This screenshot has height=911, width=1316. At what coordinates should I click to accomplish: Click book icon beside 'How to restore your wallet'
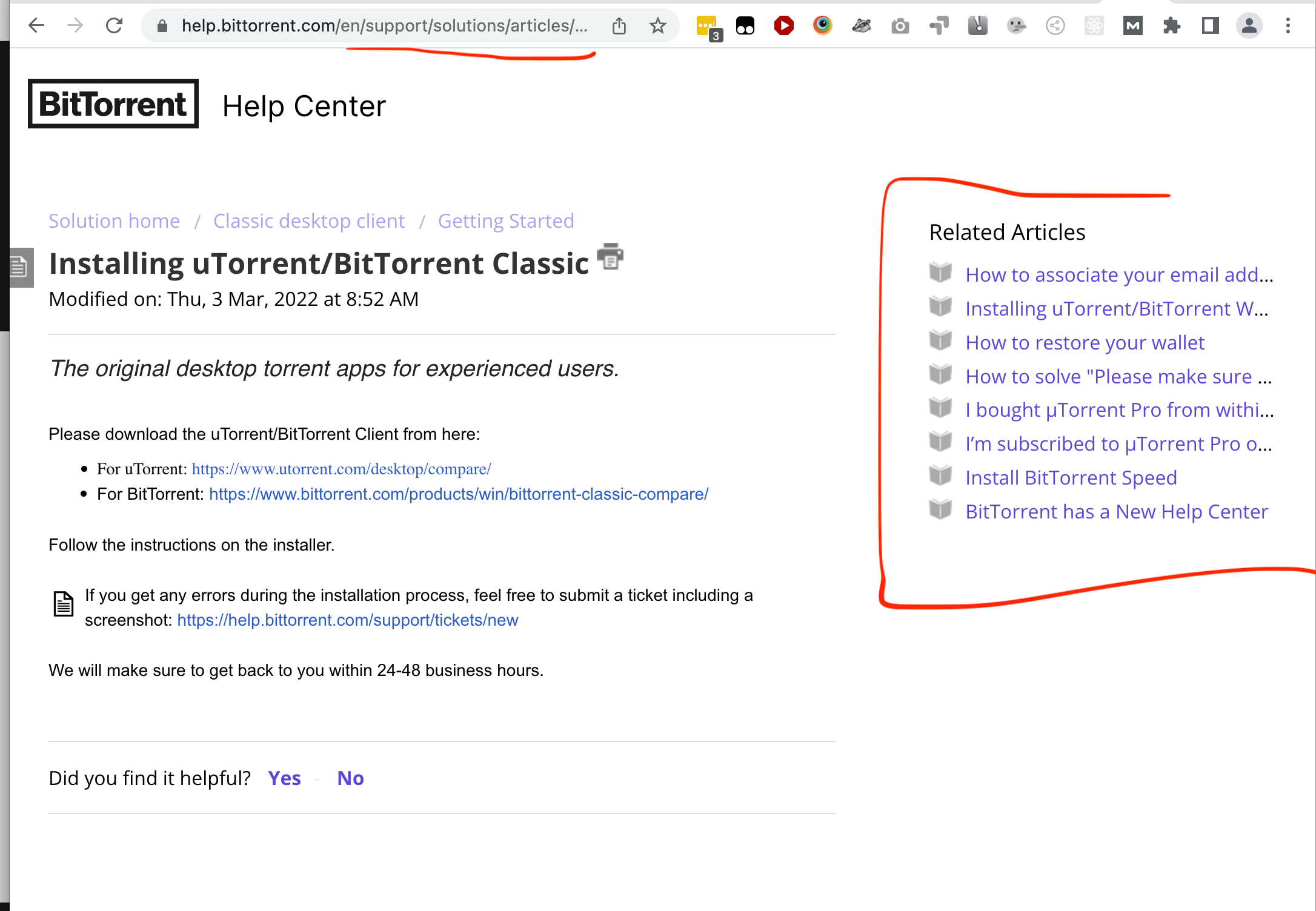(940, 340)
